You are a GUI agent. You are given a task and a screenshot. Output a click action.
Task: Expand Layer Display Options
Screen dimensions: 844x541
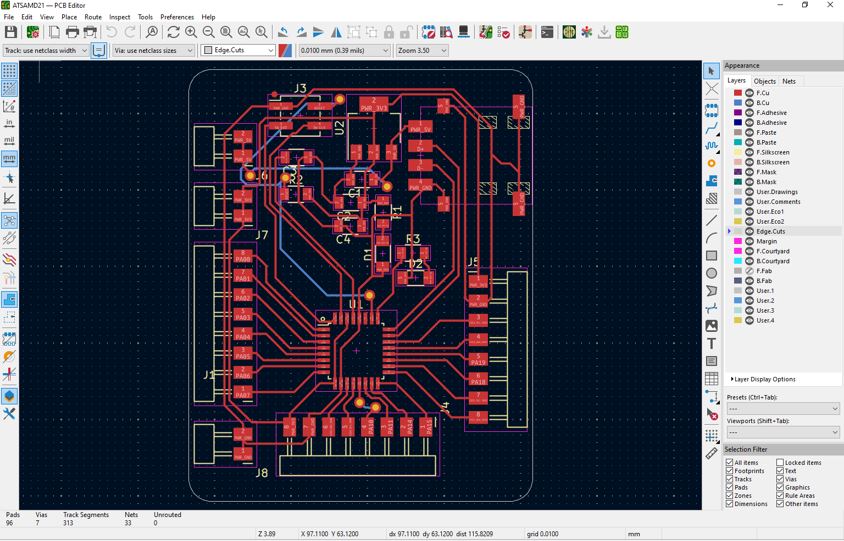pos(763,379)
